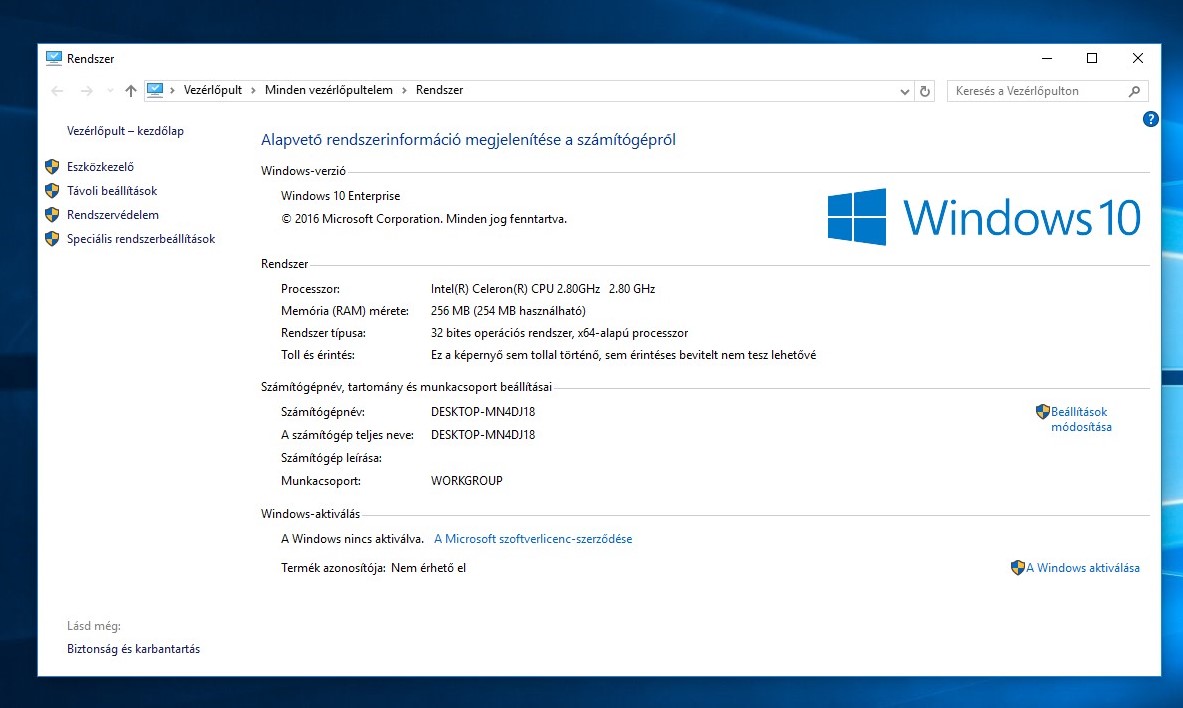This screenshot has width=1183, height=708.
Task: Go up one level with Up arrow
Action: (131, 91)
